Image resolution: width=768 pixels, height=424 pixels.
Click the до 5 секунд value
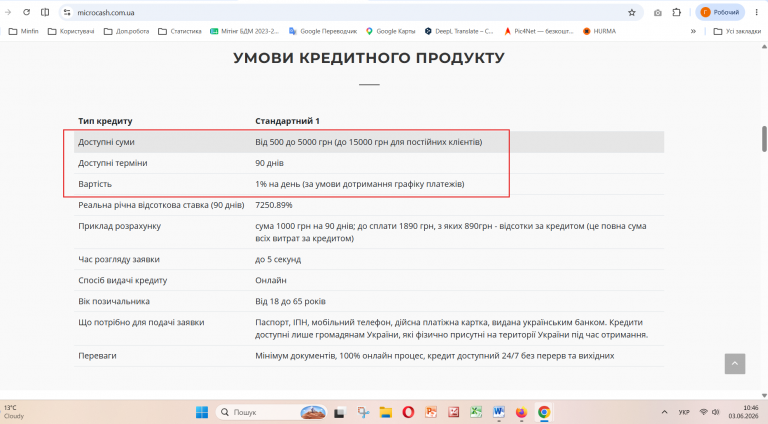tap(278, 259)
